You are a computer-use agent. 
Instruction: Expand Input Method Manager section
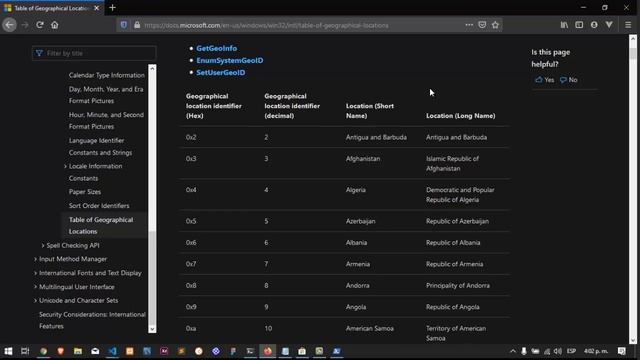(x=36, y=259)
